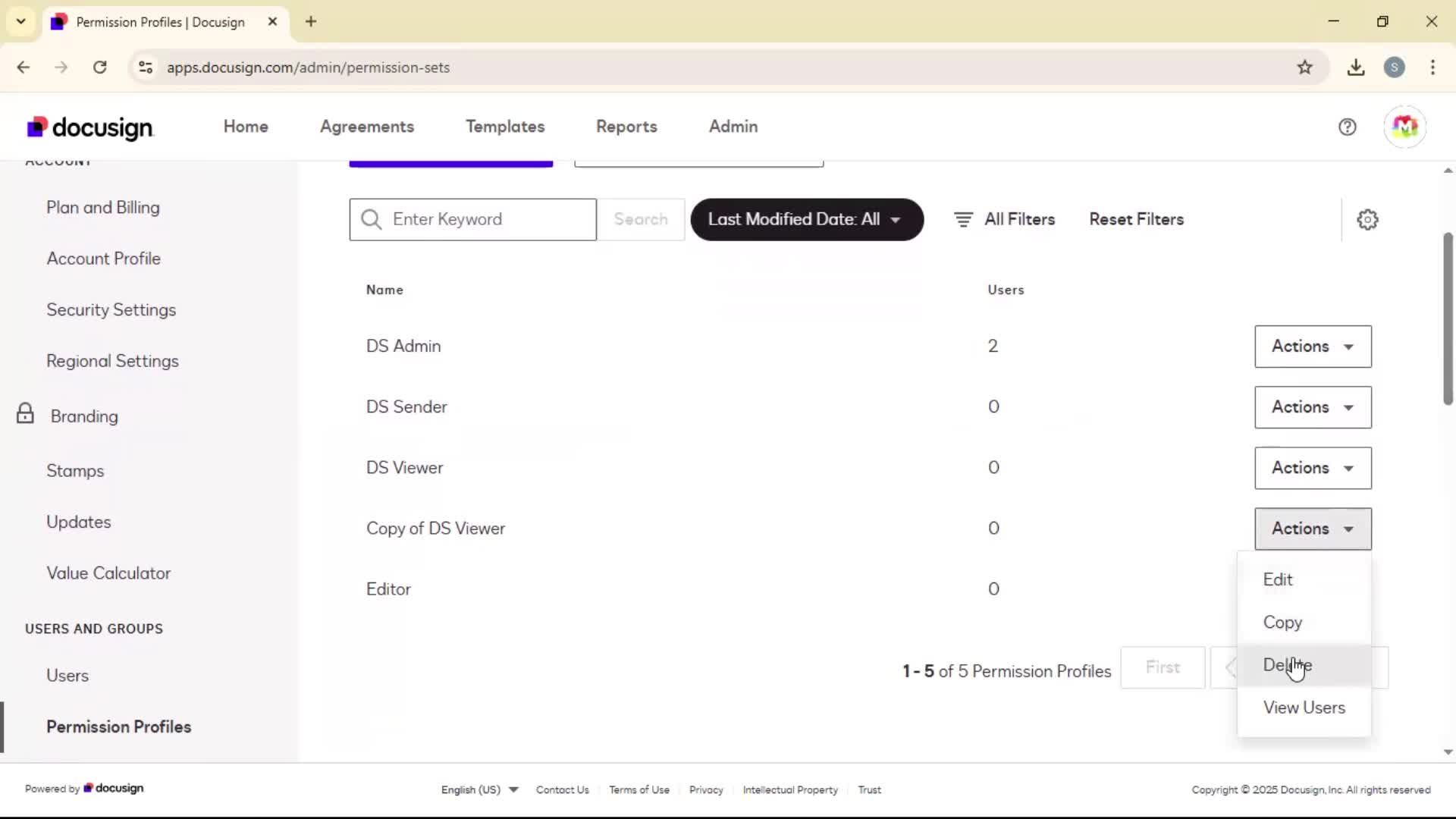Open the user profile avatar menu
The image size is (1456, 819).
tap(1404, 127)
